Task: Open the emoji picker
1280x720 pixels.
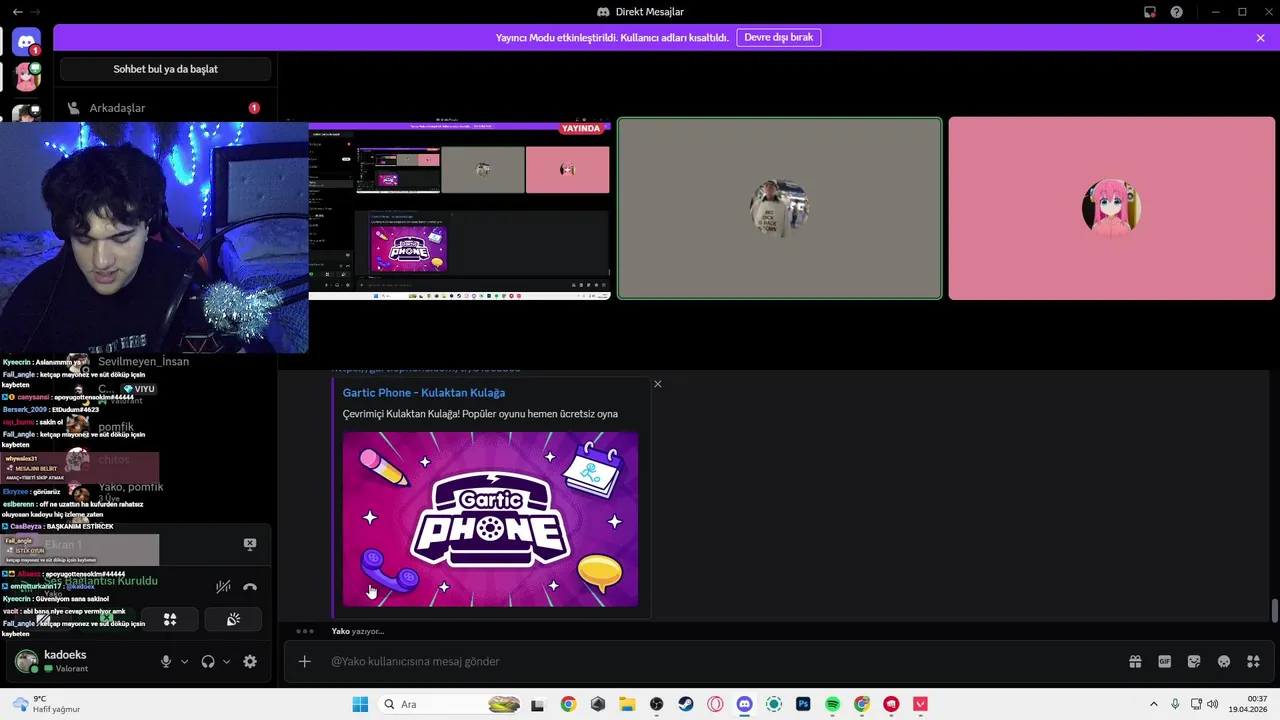Action: [x=1224, y=661]
